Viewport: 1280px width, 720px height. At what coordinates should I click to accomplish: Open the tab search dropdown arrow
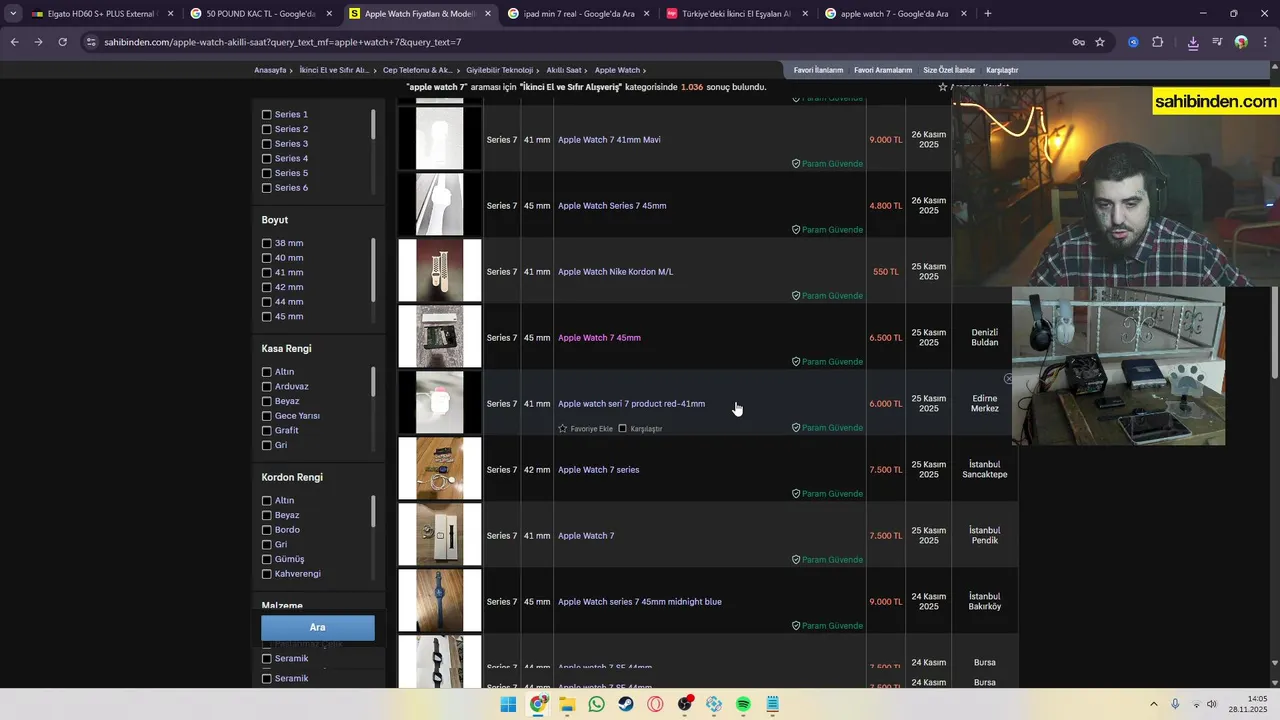(12, 14)
